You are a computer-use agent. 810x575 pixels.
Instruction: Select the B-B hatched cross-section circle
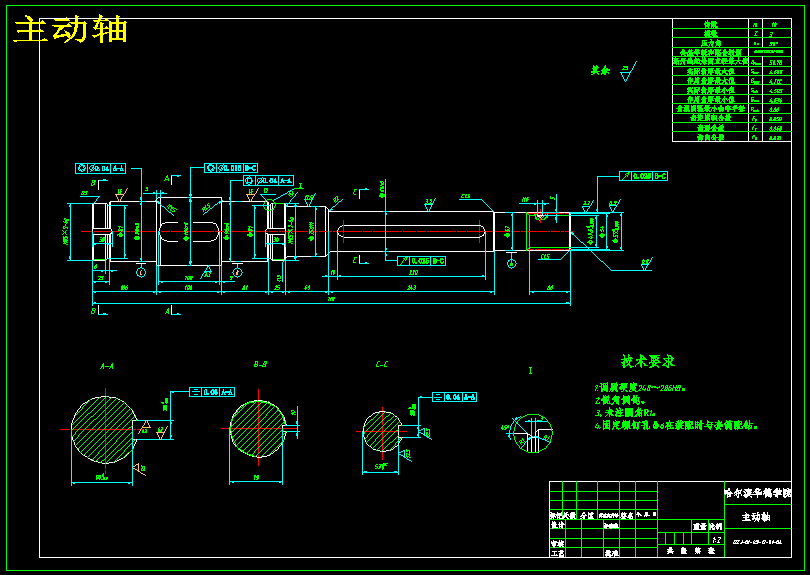click(x=258, y=429)
